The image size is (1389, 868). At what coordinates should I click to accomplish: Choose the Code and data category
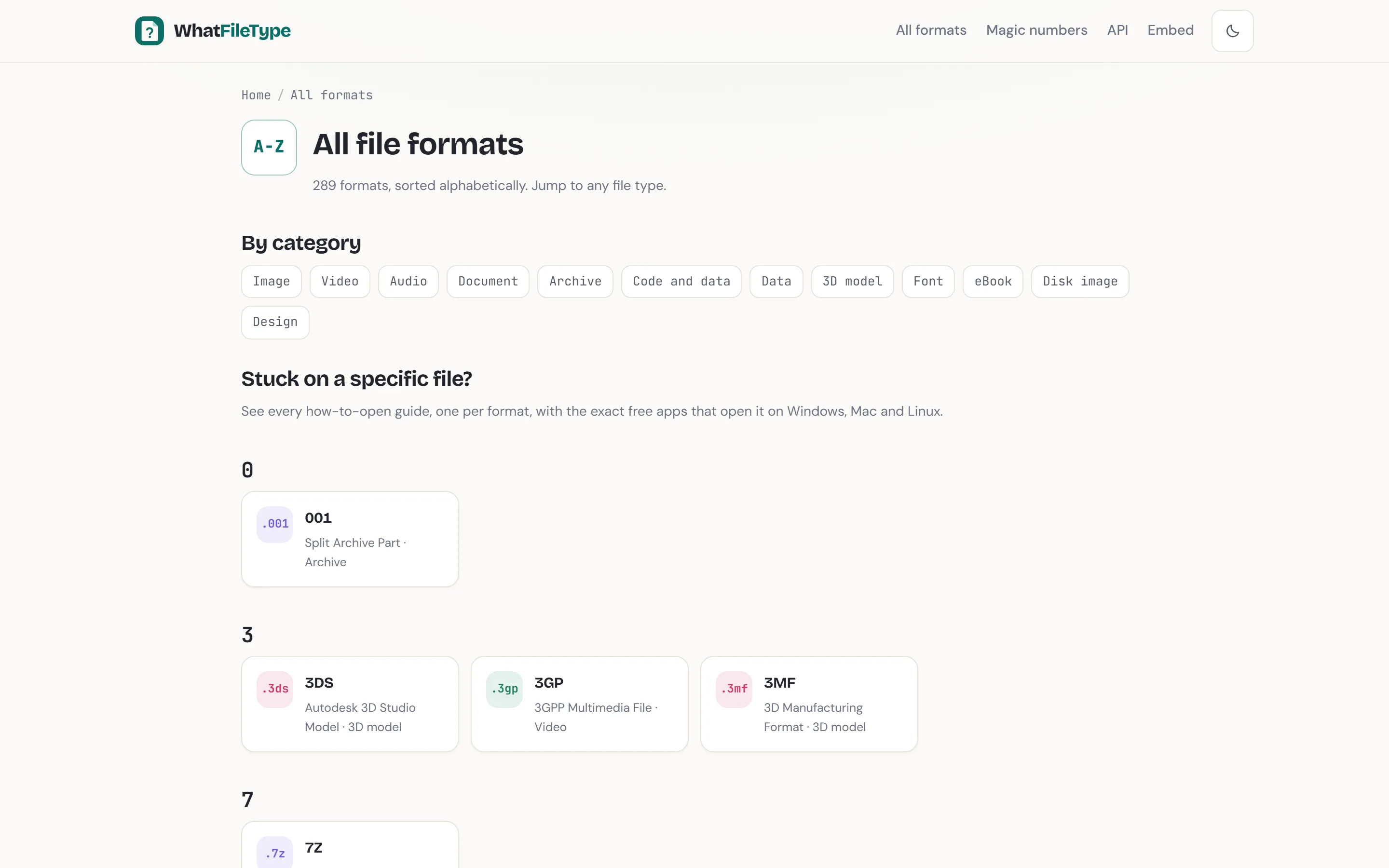[x=681, y=281]
